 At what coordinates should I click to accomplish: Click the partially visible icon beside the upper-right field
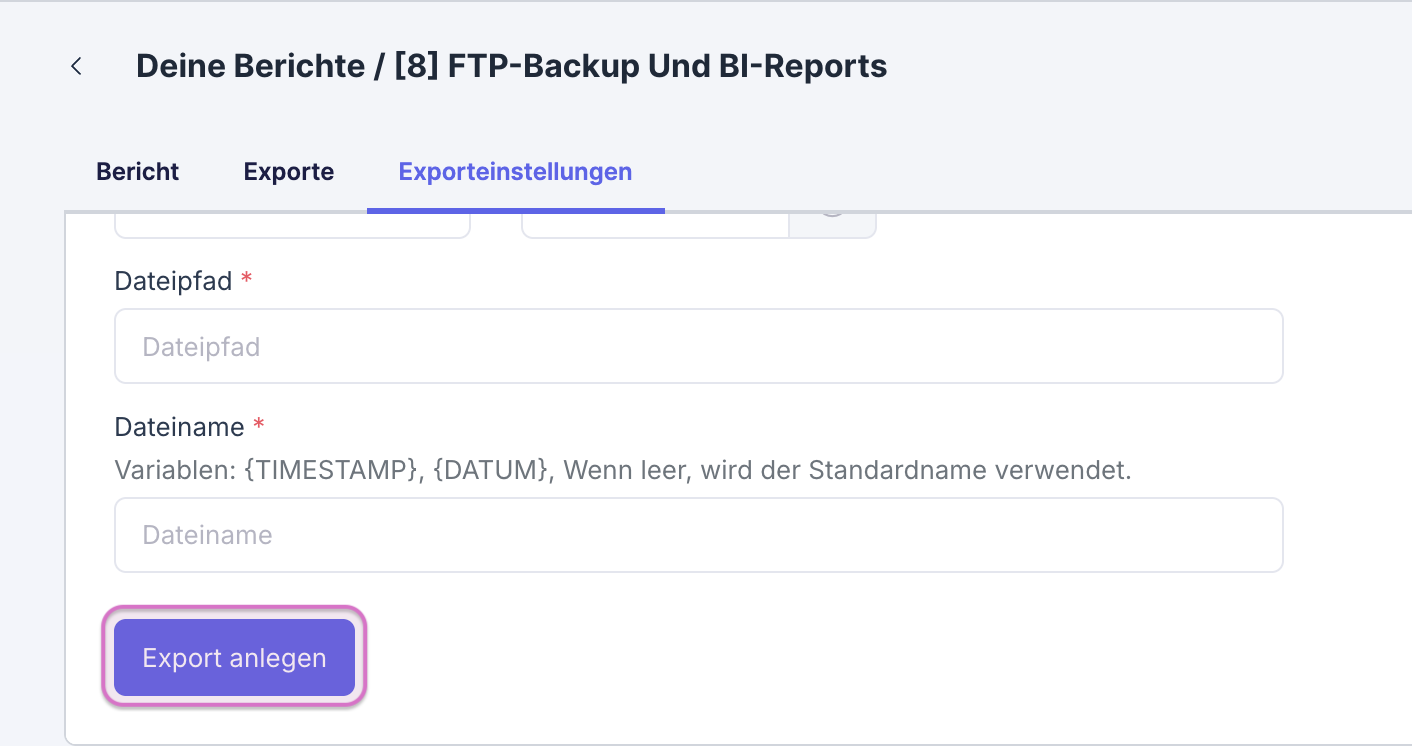point(832,222)
